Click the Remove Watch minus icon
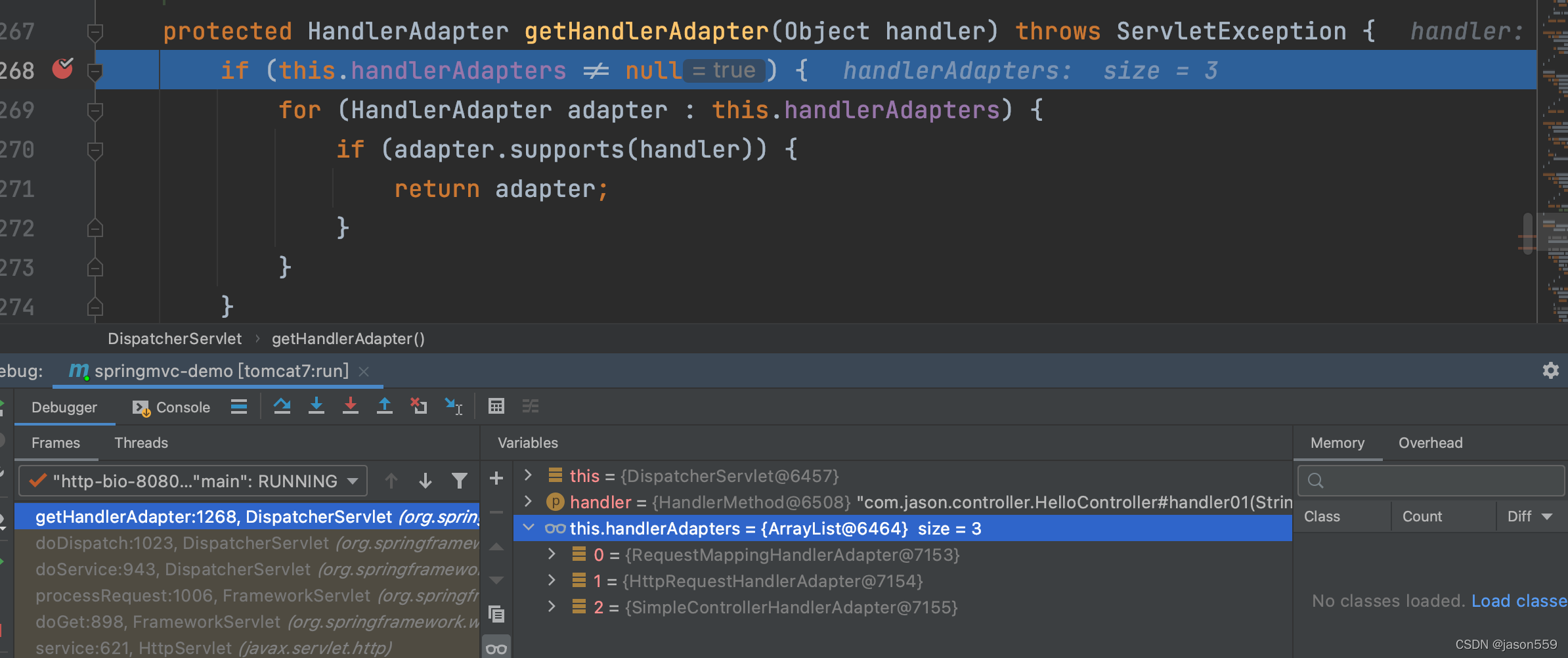 496,512
